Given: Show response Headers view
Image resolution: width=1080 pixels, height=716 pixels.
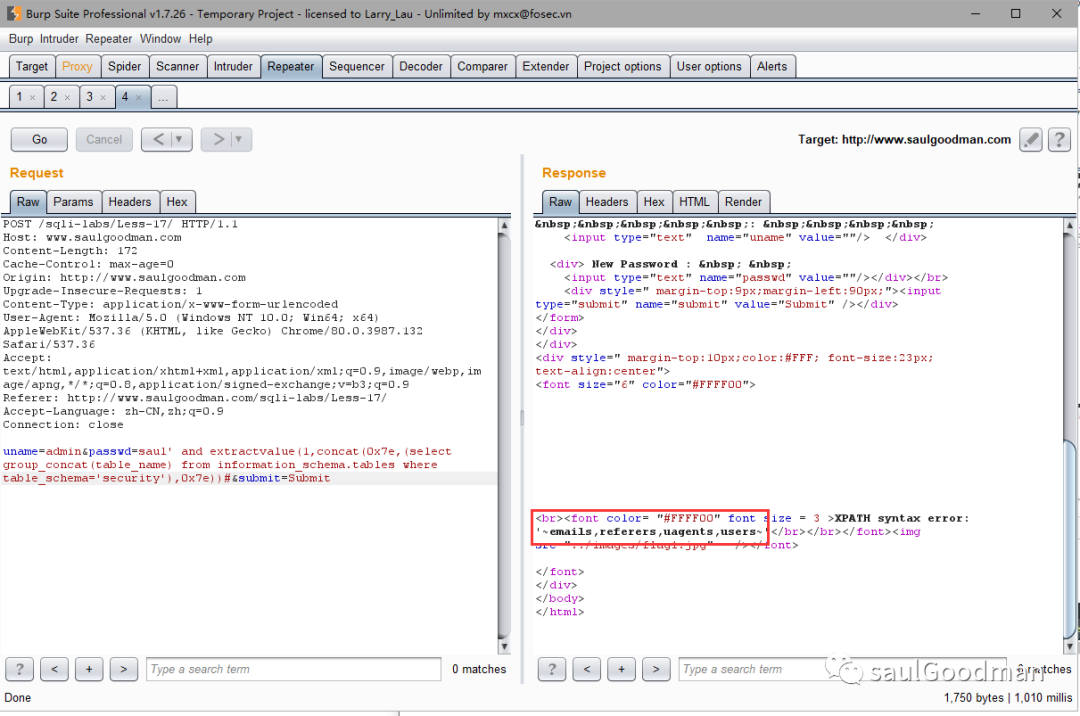Looking at the screenshot, I should pos(607,202).
